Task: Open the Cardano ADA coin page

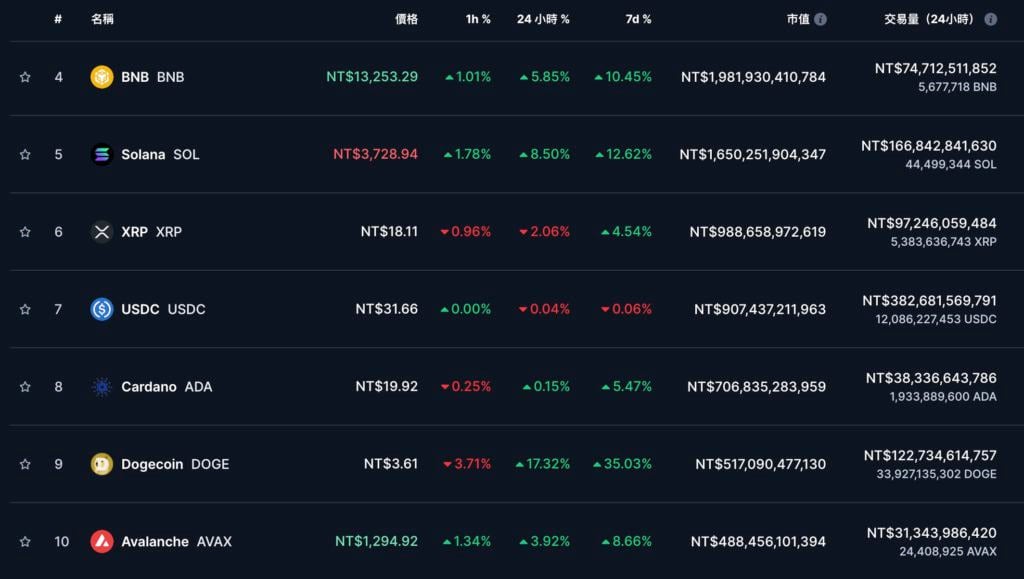Action: point(166,387)
